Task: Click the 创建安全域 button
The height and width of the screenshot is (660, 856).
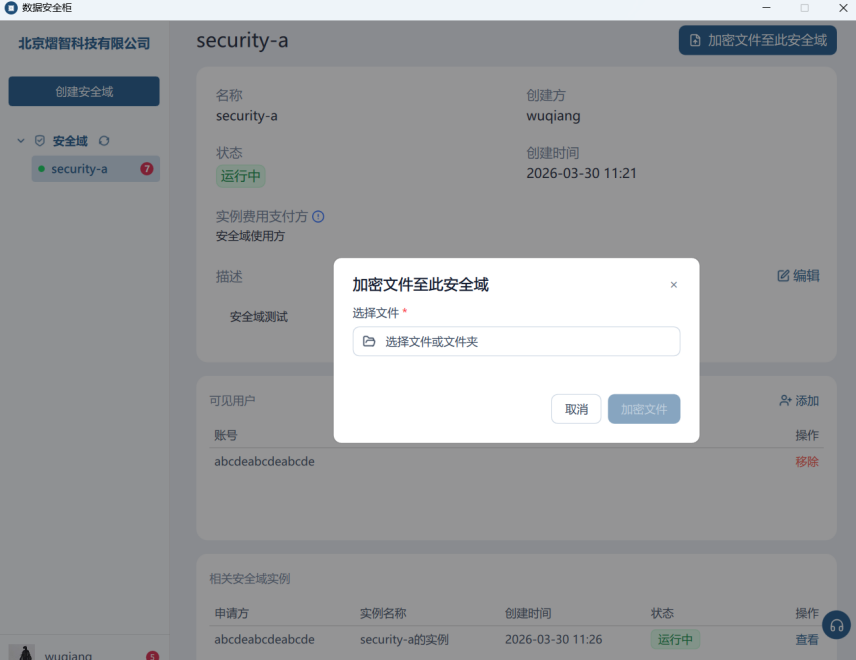Action: tap(84, 91)
